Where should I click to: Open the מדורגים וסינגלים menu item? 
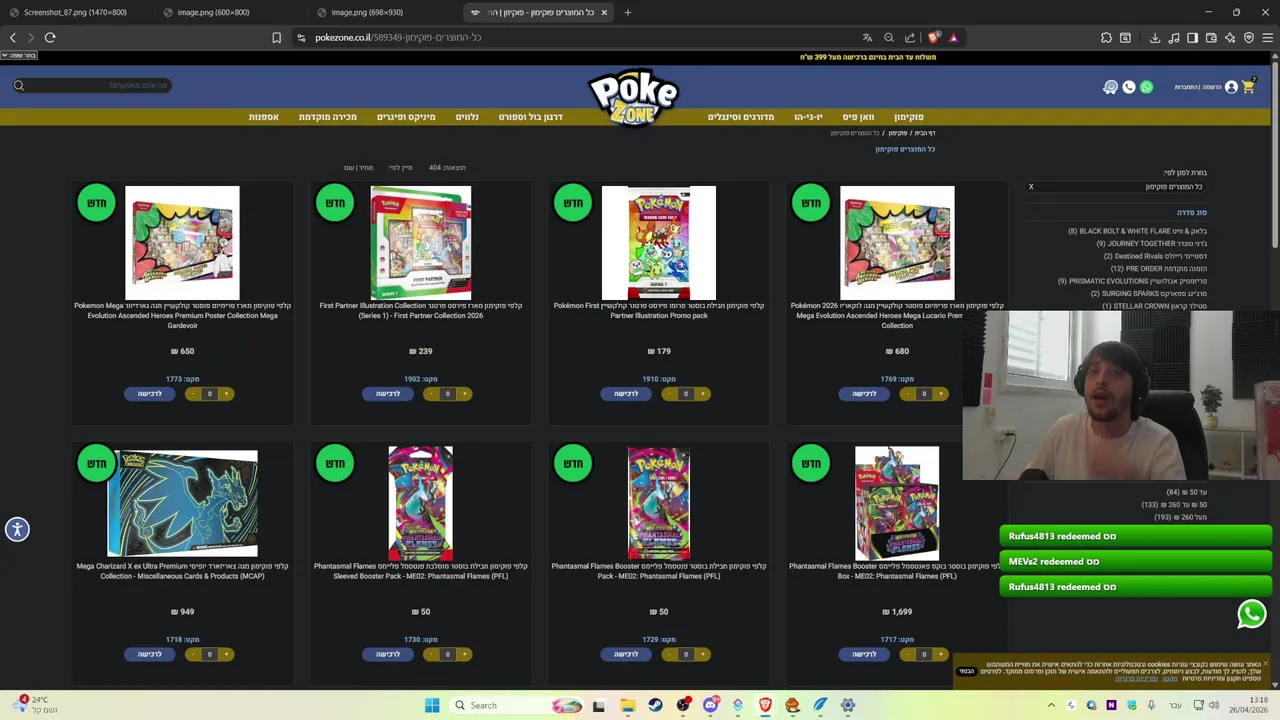[741, 117]
